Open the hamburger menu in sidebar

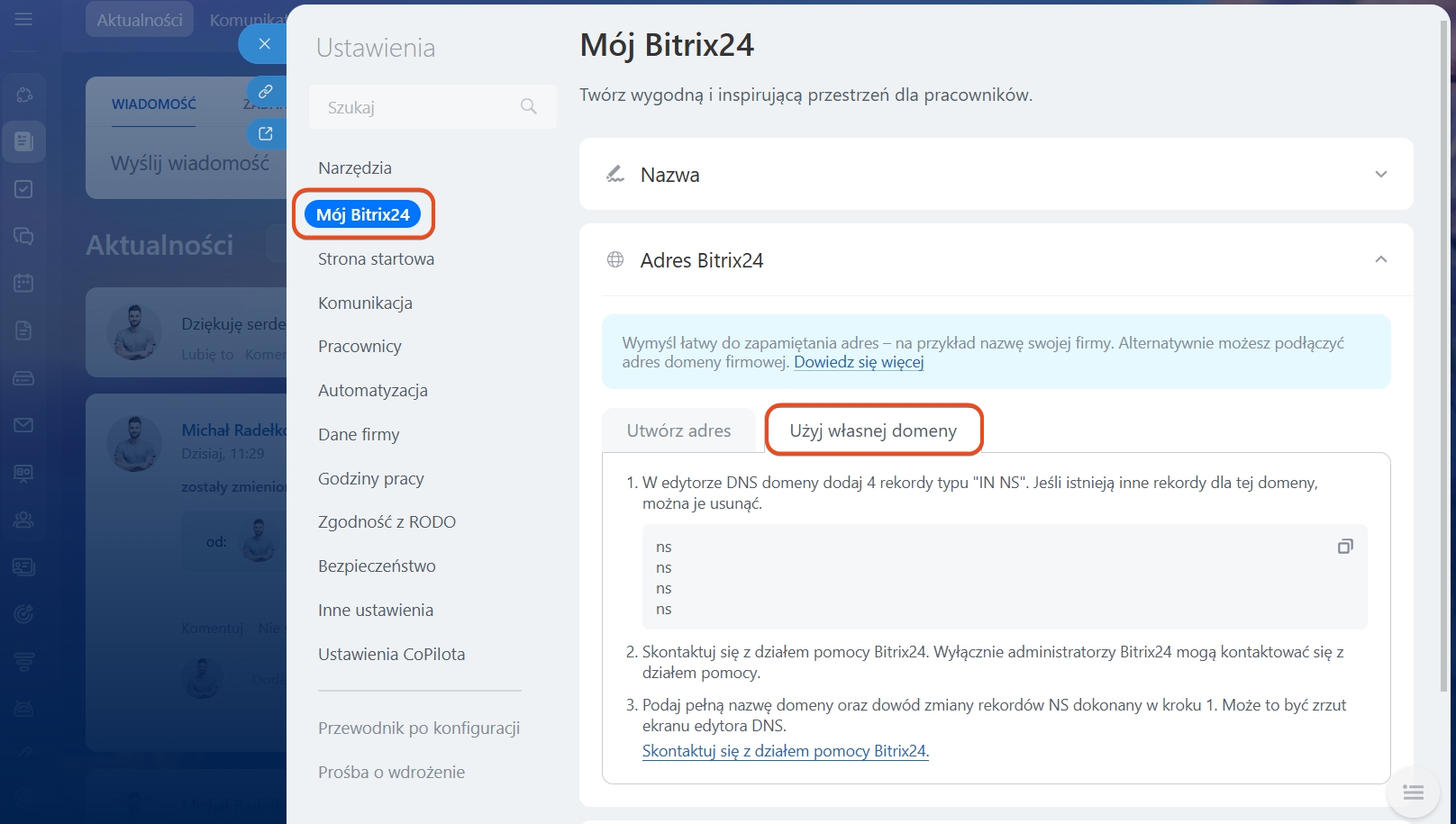pos(23,19)
